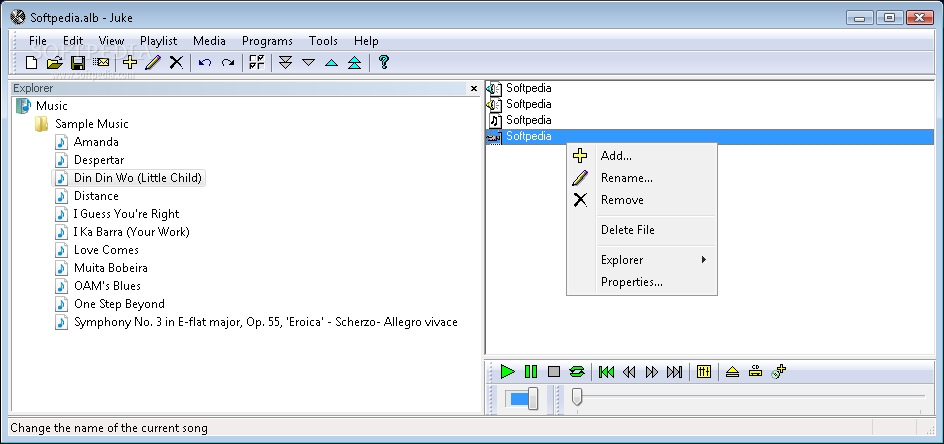Move song to top with double cyan arrow
The image size is (944, 444).
tap(355, 62)
